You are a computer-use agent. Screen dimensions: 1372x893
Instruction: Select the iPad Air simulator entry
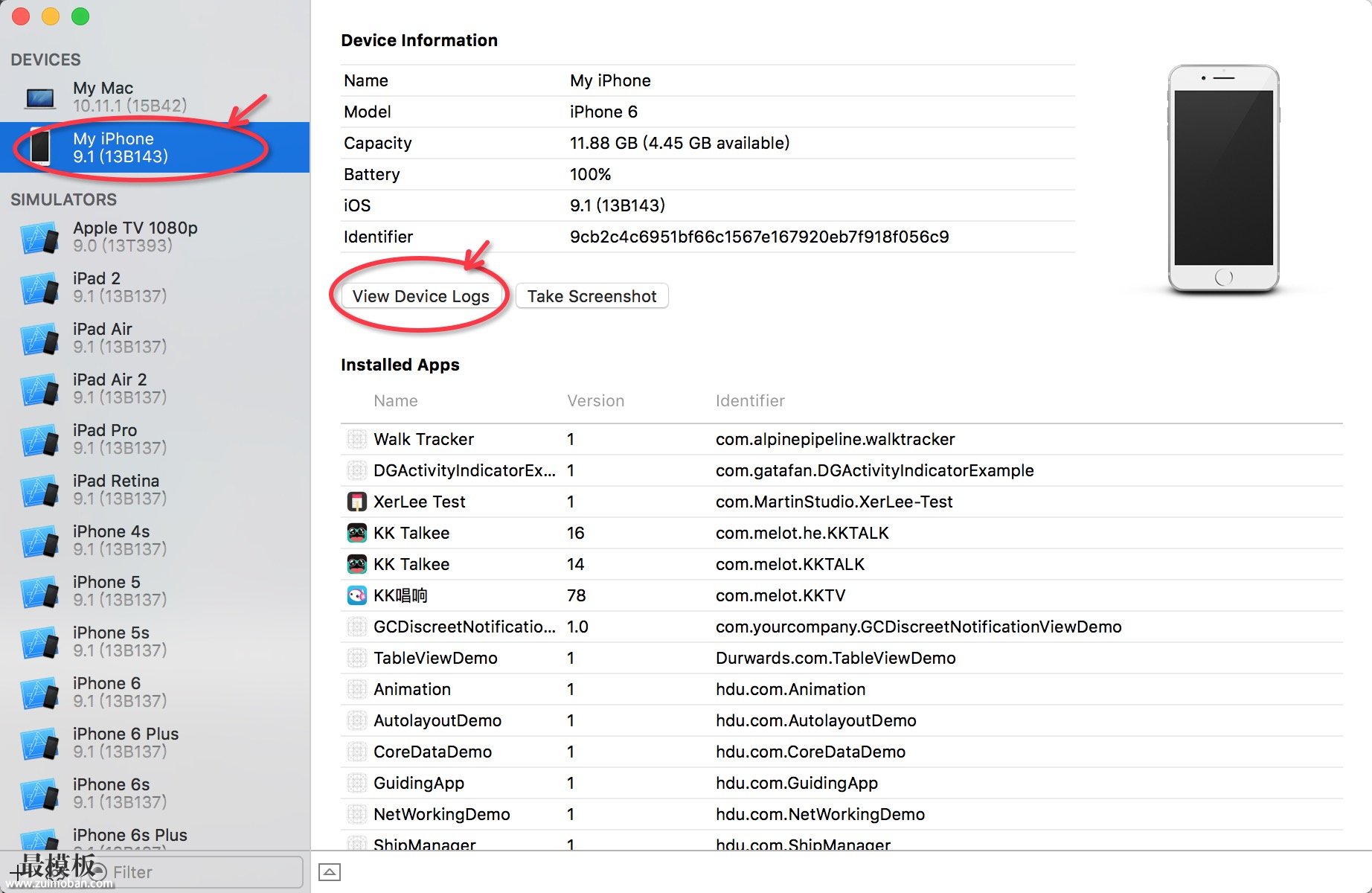point(155,338)
